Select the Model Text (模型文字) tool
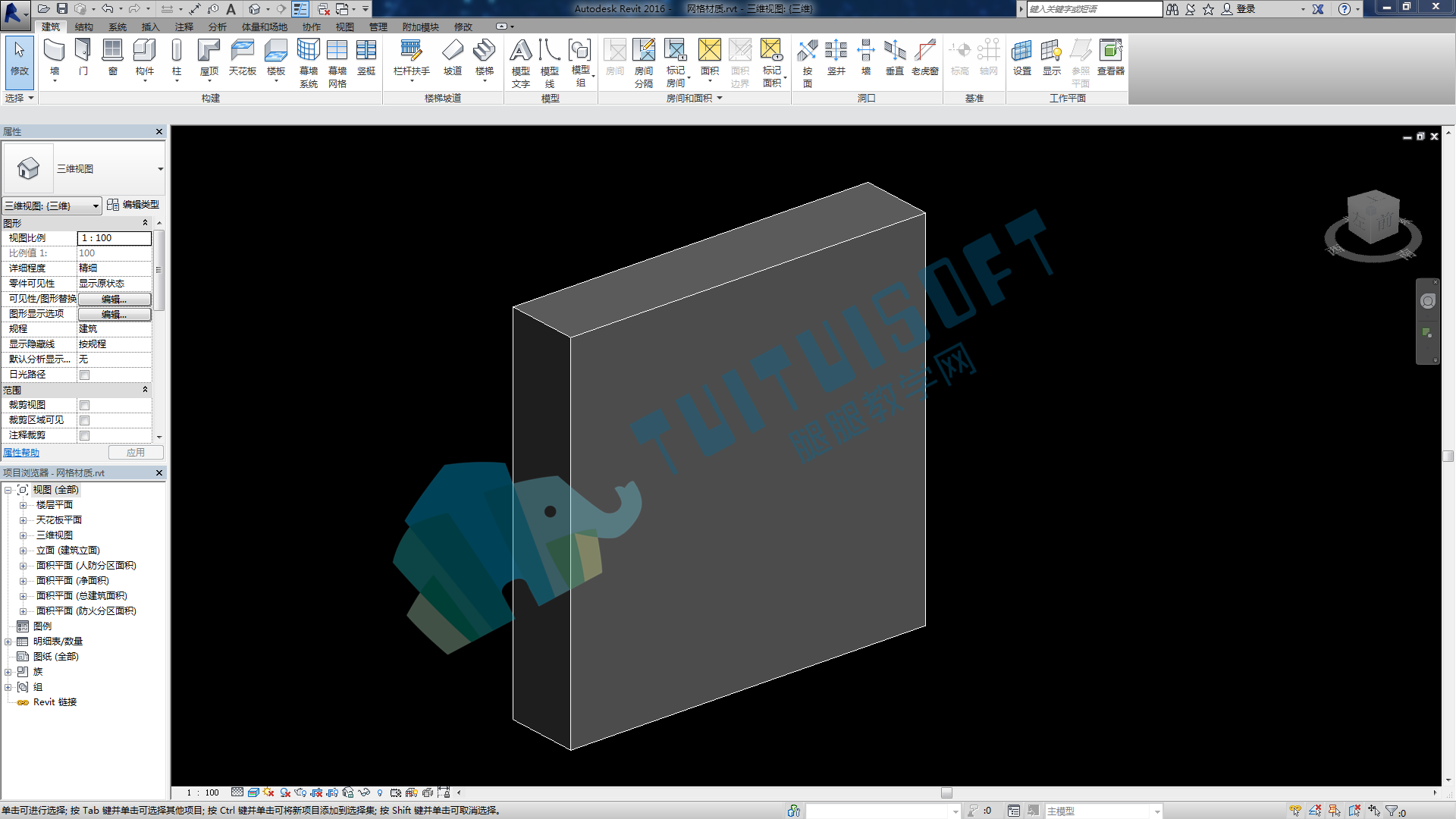Image resolution: width=1456 pixels, height=819 pixels. [521, 63]
